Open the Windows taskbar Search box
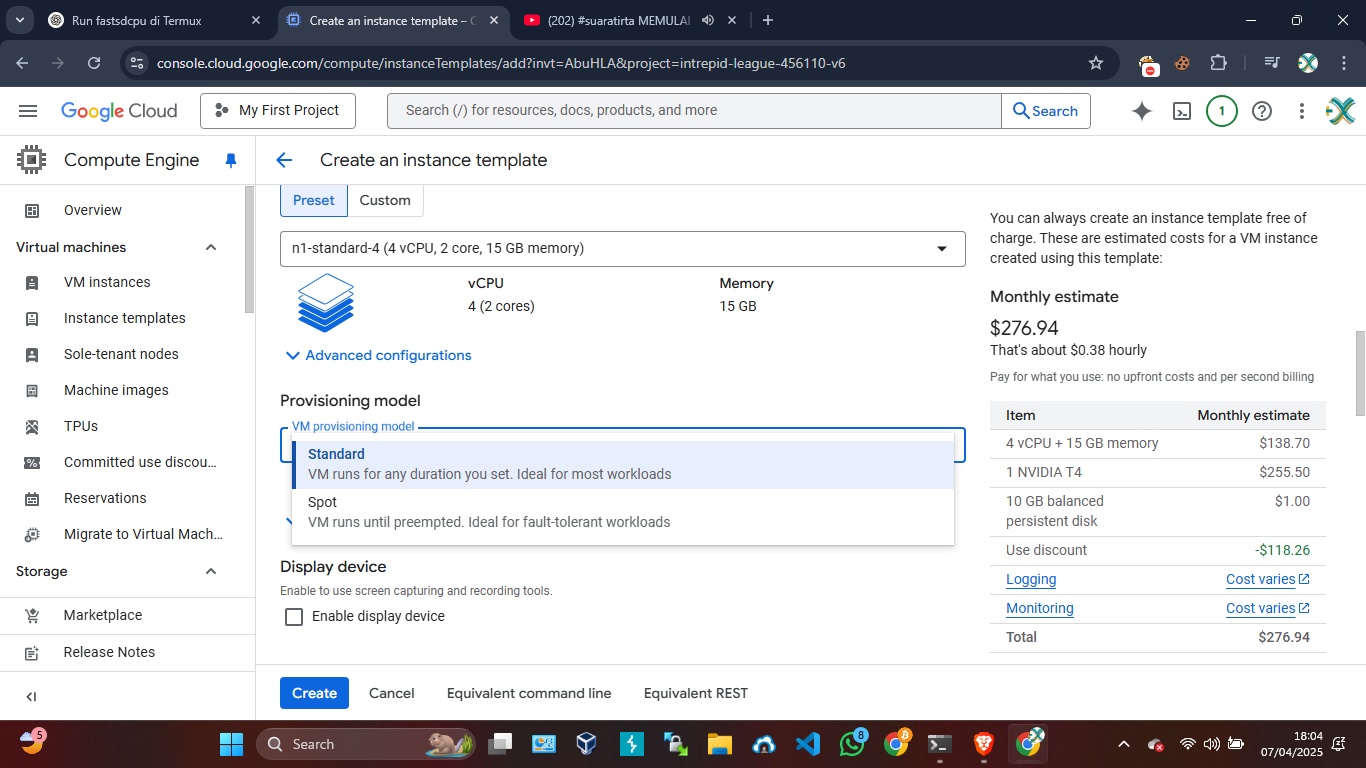Screen dimensions: 1366x768 [x=368, y=744]
